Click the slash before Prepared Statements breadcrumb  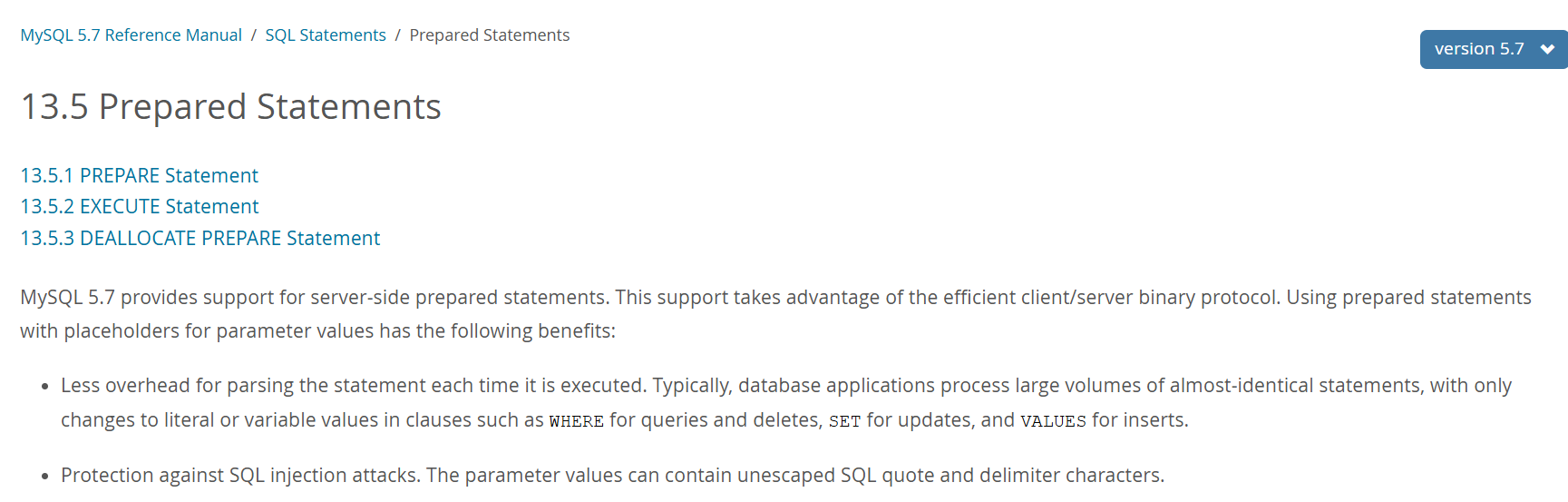(397, 35)
